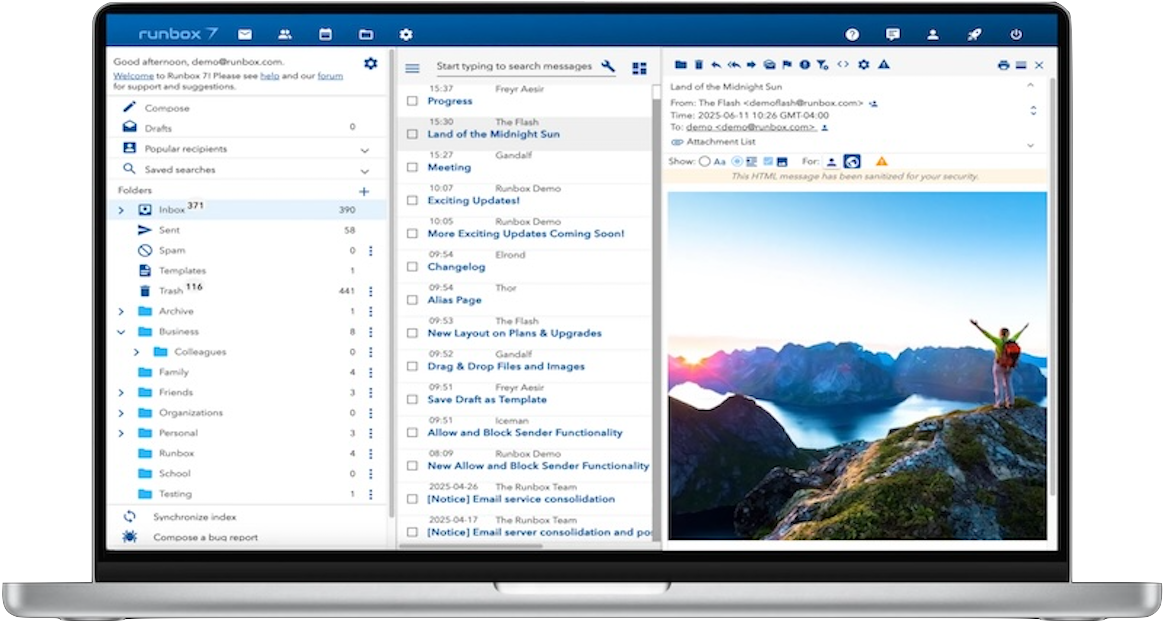Click the rocket icon in top bar
The height and width of the screenshot is (629, 1164).
point(975,34)
